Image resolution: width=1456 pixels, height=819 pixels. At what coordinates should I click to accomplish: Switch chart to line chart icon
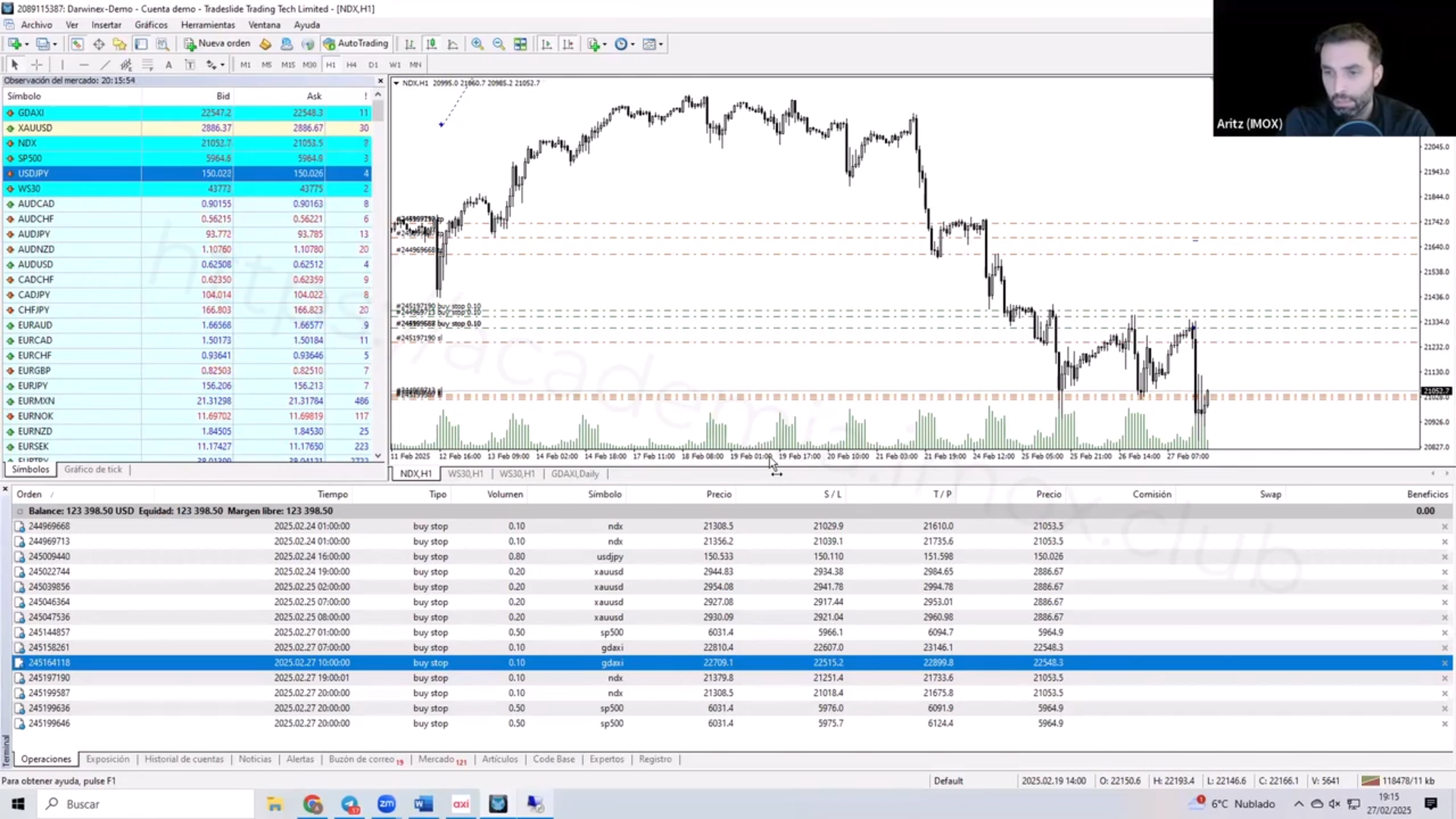(453, 44)
